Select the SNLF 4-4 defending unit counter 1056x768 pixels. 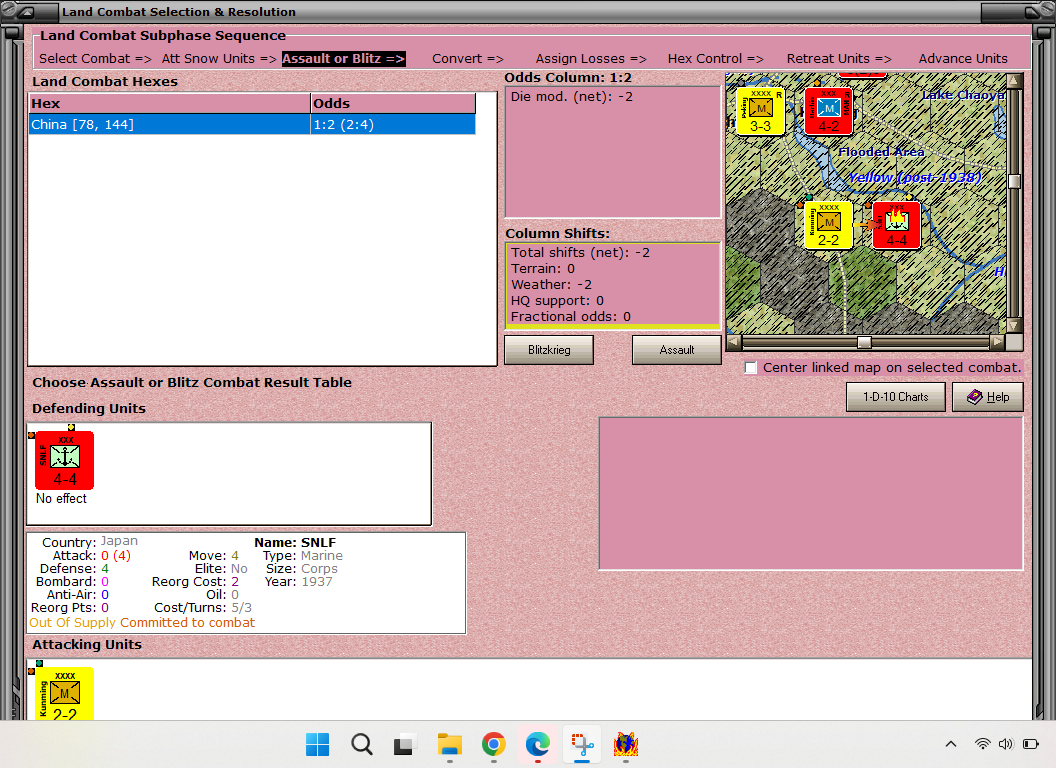click(x=65, y=460)
